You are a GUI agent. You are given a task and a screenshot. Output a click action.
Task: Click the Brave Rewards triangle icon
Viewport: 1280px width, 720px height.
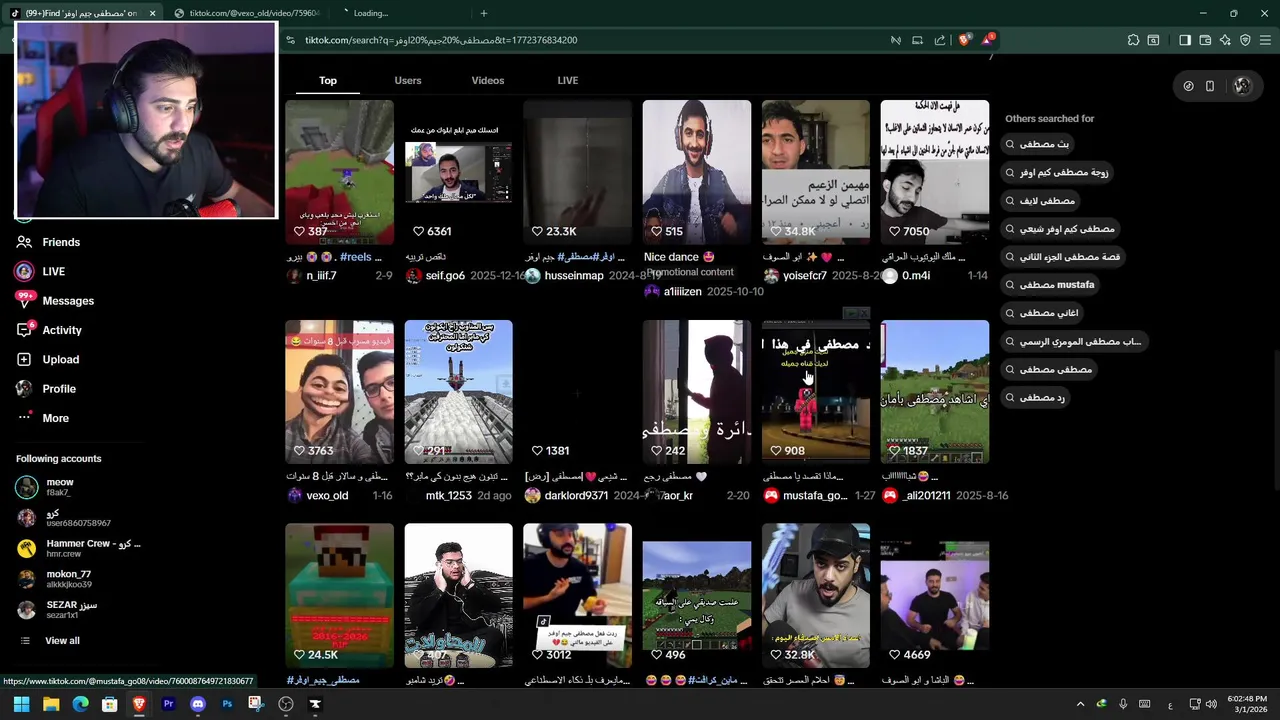click(988, 40)
